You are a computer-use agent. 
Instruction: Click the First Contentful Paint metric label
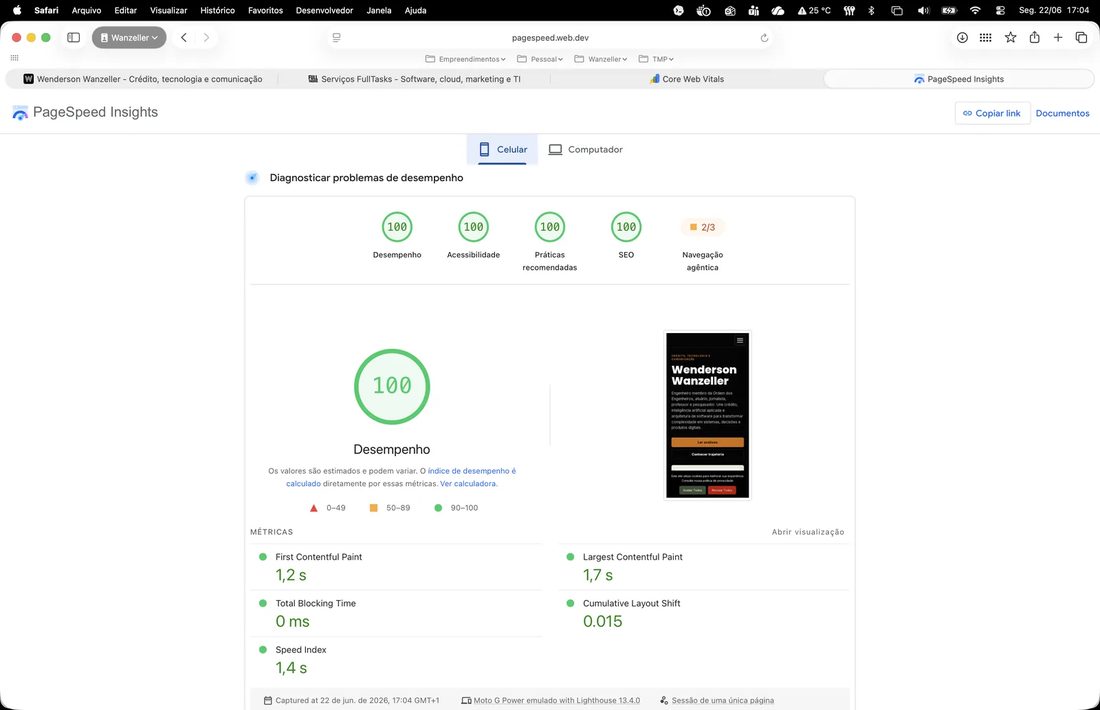point(318,557)
